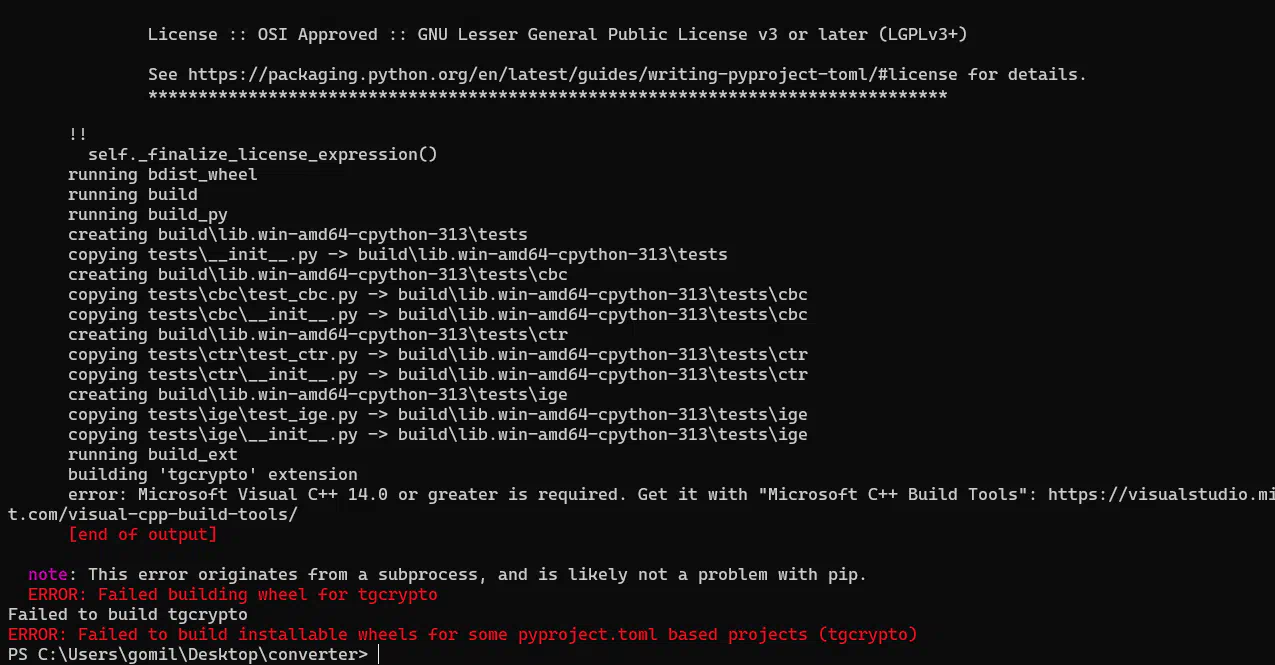Image resolution: width=1275 pixels, height=665 pixels.
Task: Click the "copying tests\ige\test_ige.py" line
Action: click(437, 414)
